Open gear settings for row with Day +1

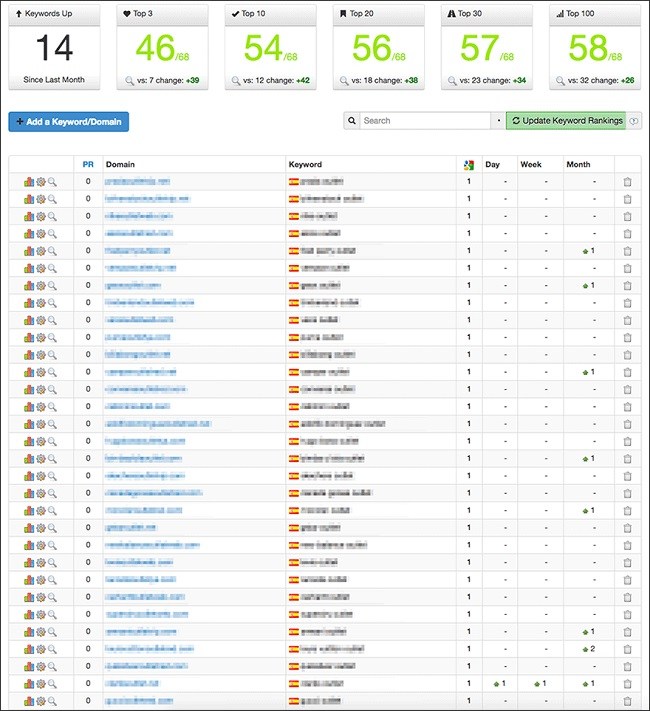click(41, 683)
